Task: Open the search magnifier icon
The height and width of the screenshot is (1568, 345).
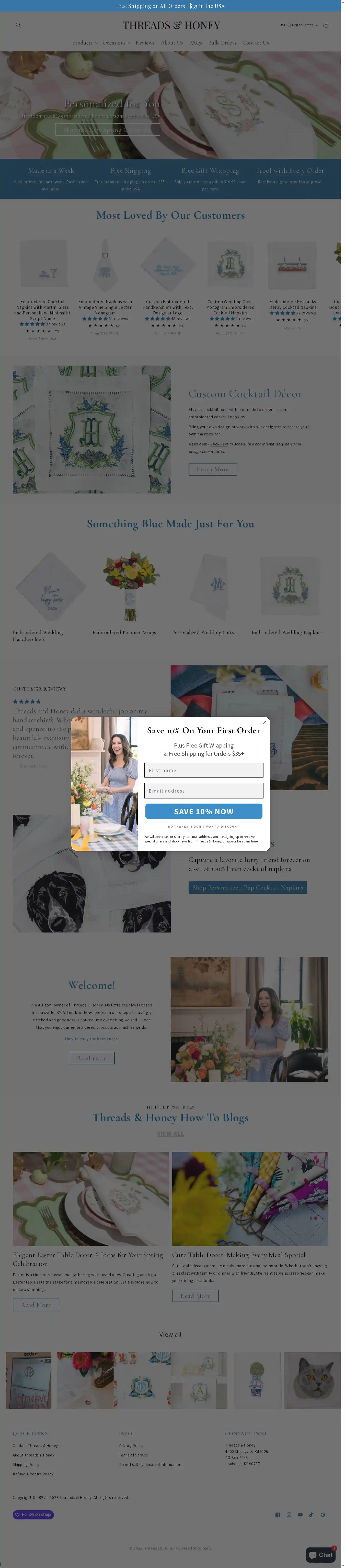Action: click(x=18, y=25)
